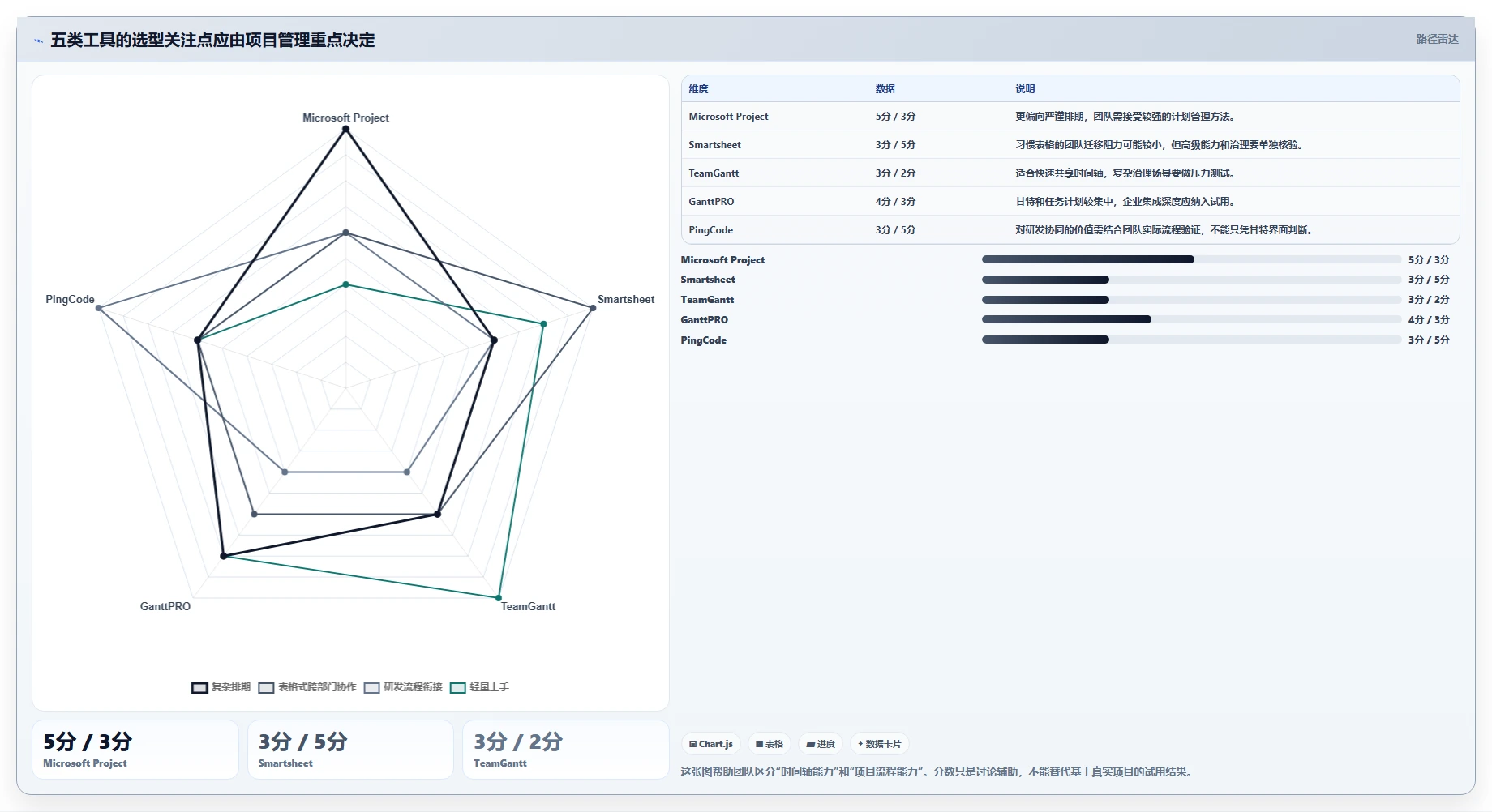
Task: Select the 维度 column header
Action: 698,89
